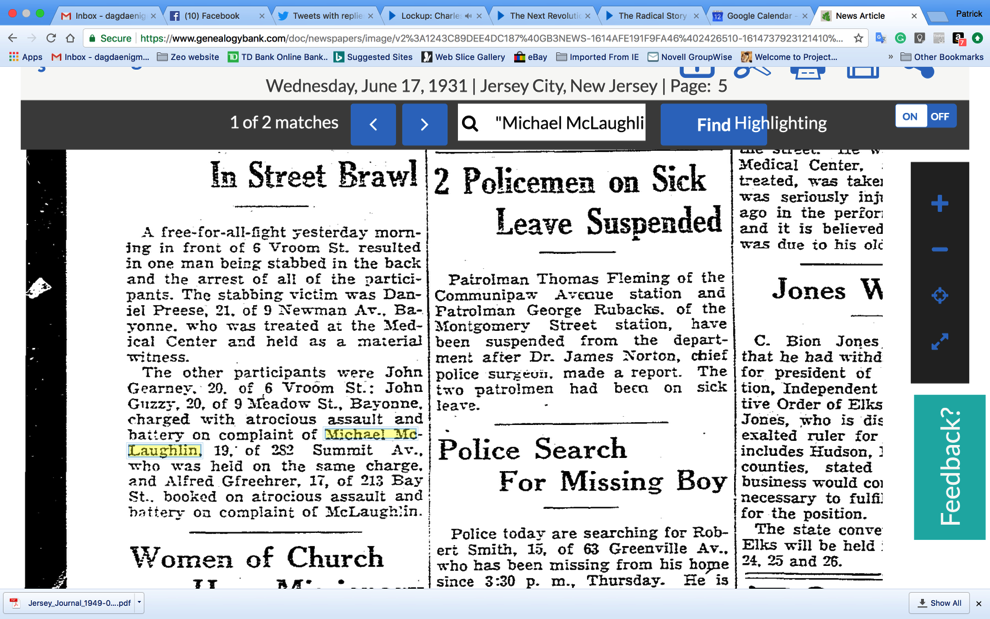Go back to the previous page
The height and width of the screenshot is (619, 990).
click(x=13, y=38)
